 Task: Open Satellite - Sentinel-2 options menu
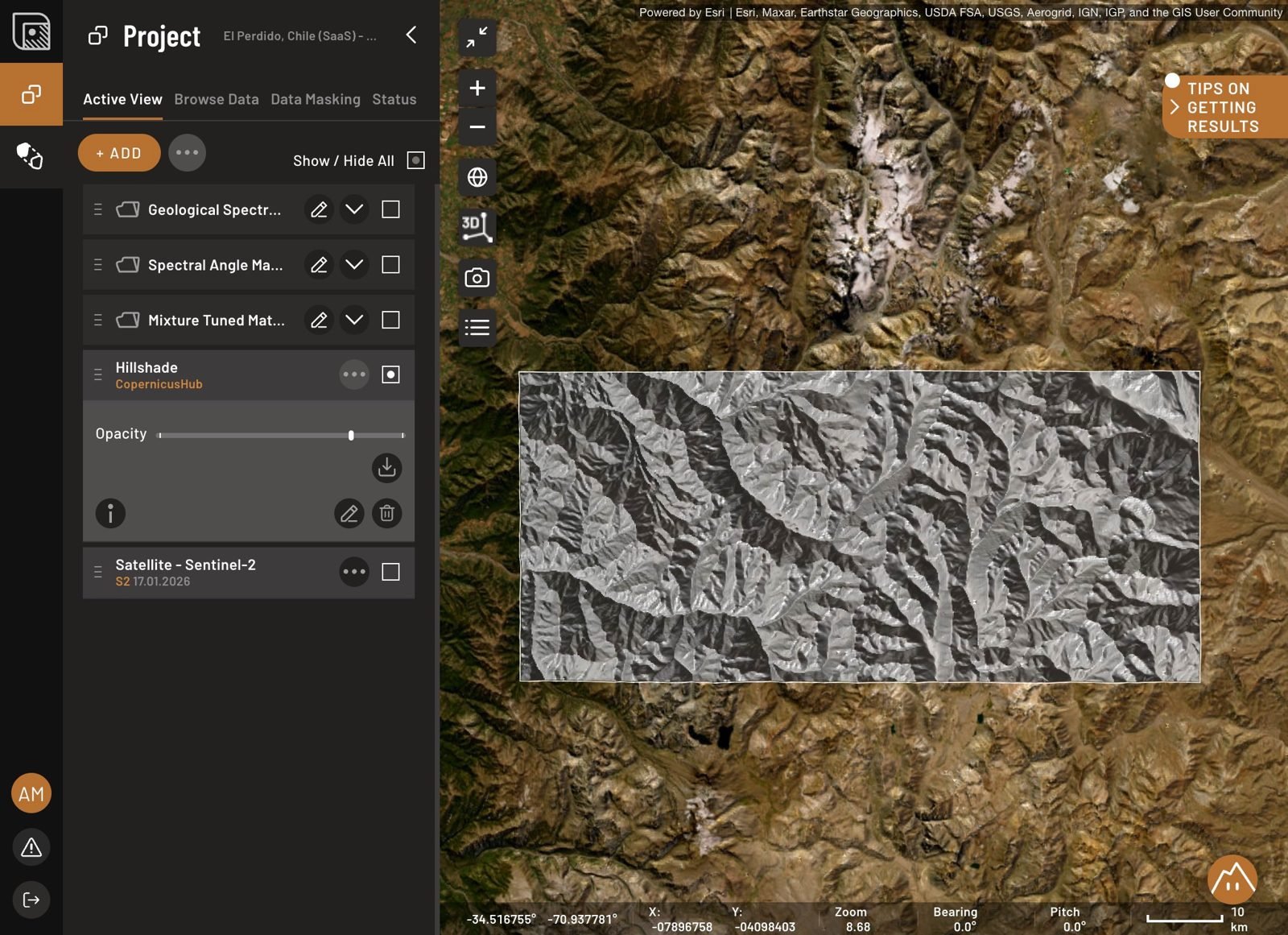[354, 572]
